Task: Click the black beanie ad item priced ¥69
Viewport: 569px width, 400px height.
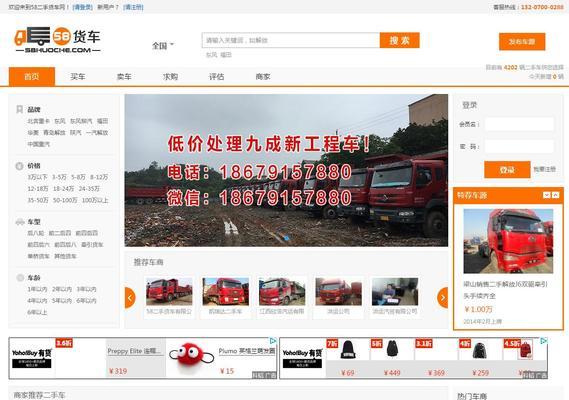Action: (348, 358)
